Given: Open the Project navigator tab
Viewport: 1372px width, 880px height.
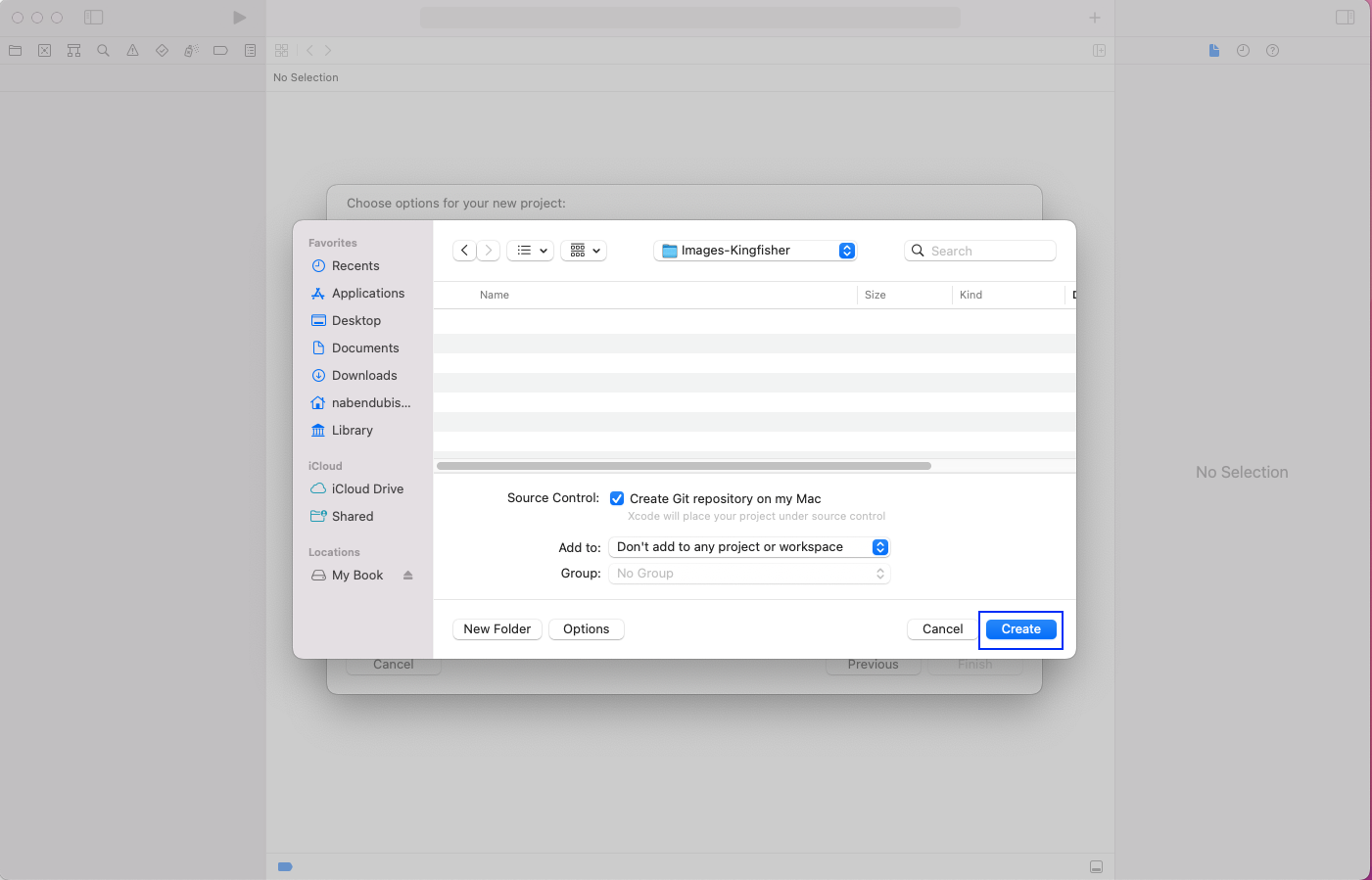Looking at the screenshot, I should (15, 51).
